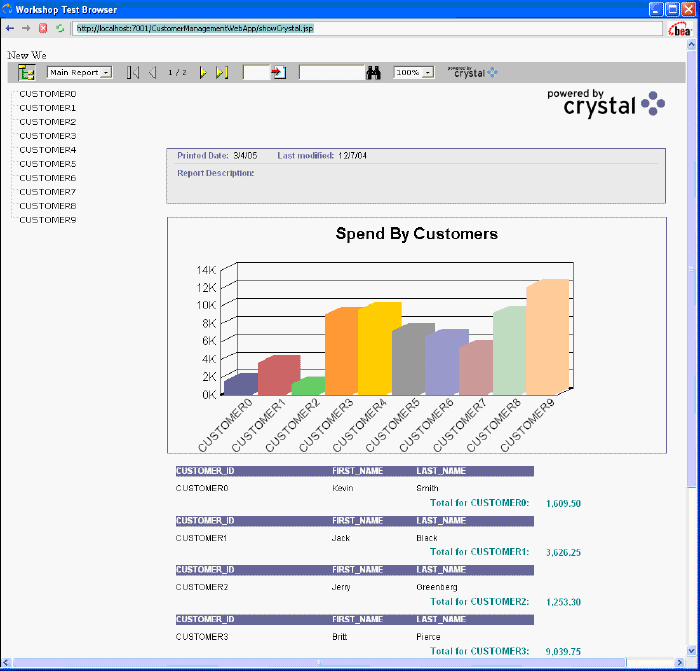Go to the next report page
Viewport: 700px width, 671px height.
pos(203,72)
